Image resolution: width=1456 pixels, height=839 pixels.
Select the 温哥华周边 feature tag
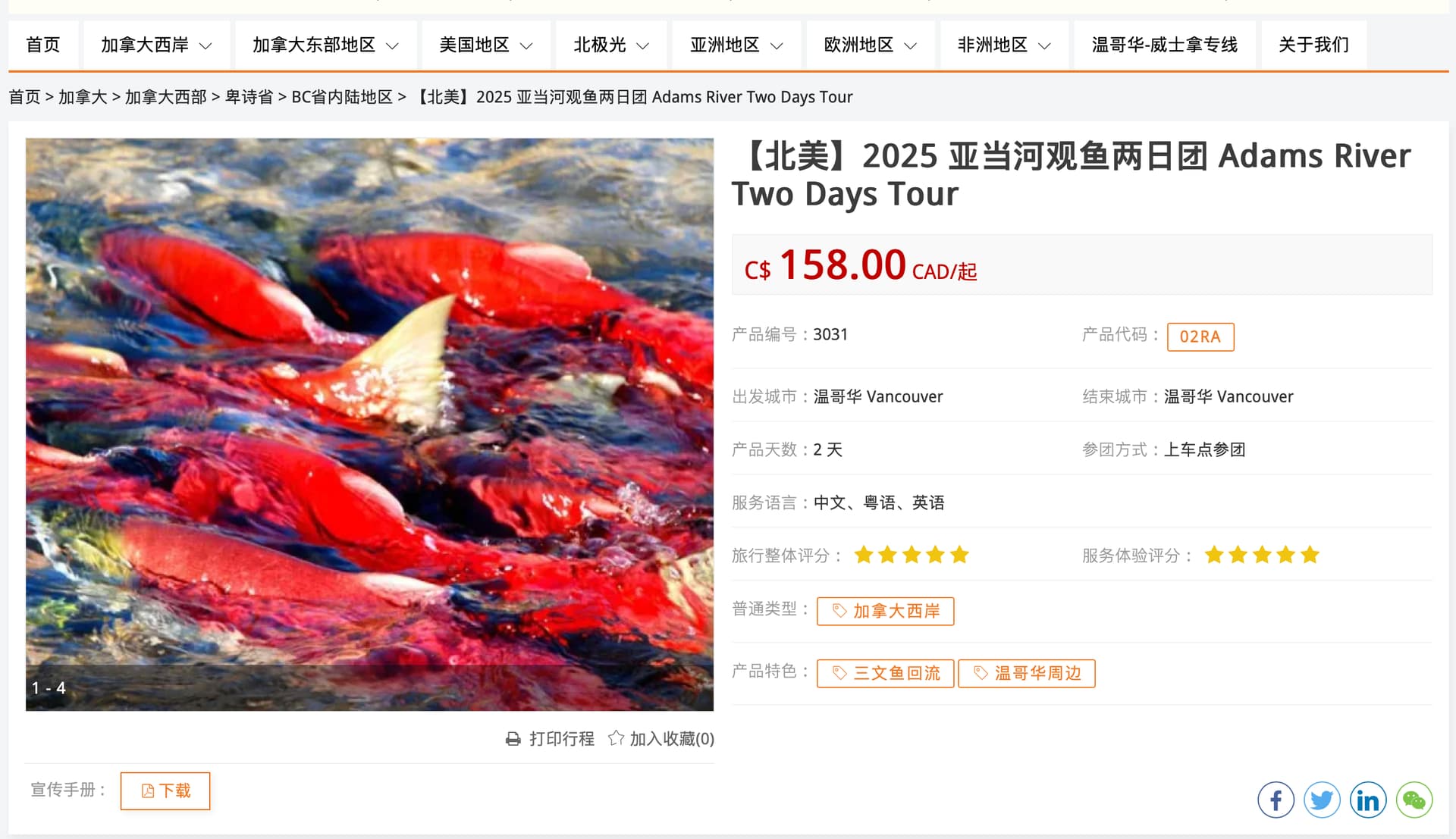(x=1027, y=673)
